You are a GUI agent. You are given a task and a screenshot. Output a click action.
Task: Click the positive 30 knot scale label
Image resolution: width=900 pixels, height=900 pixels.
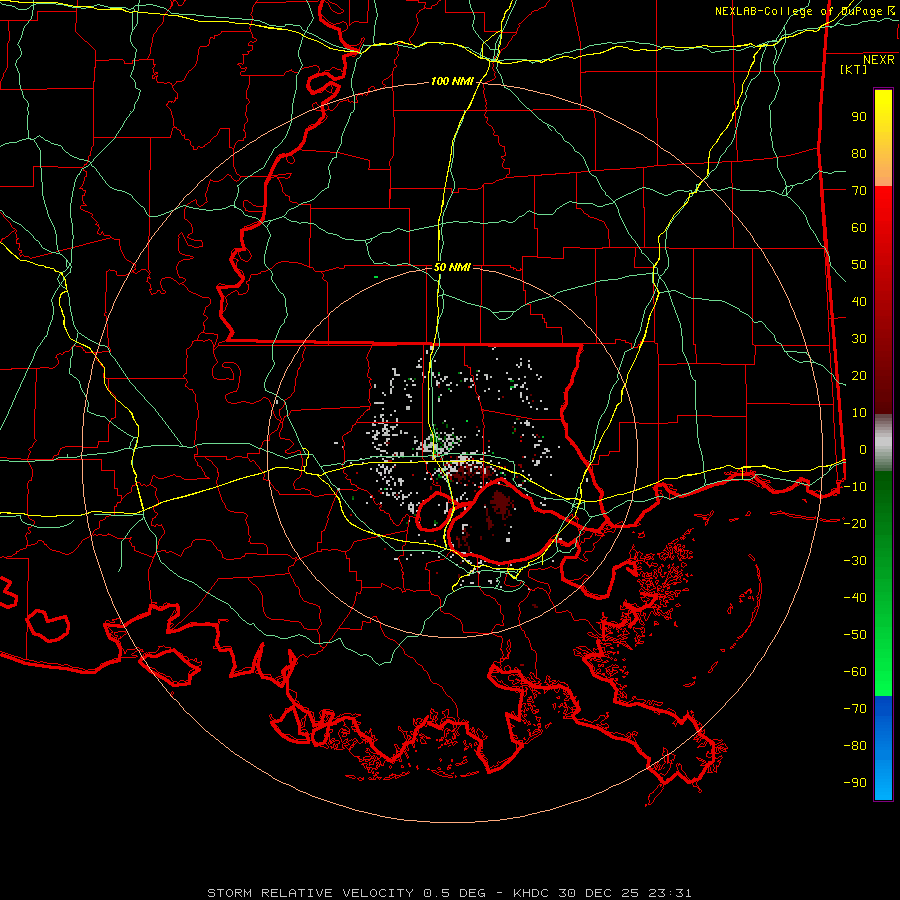tap(859, 339)
